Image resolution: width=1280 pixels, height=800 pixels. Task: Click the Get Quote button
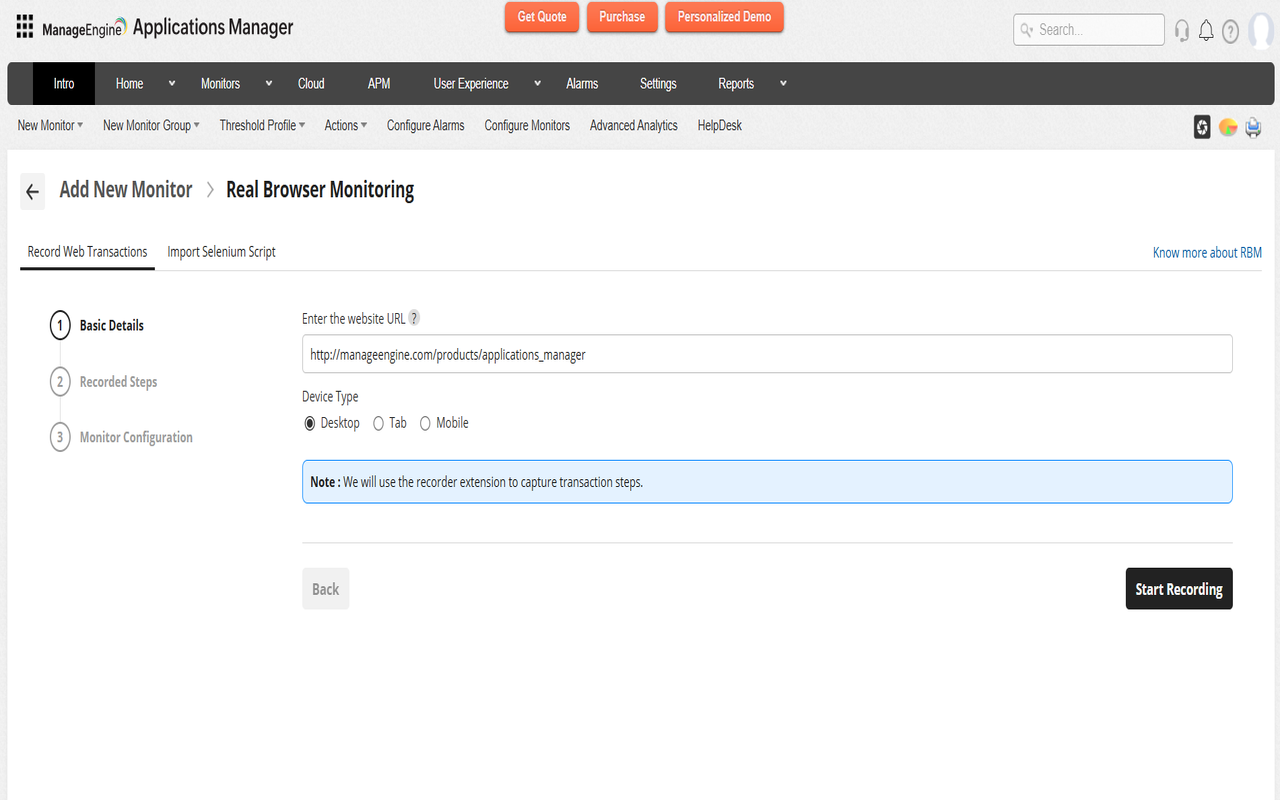(542, 17)
